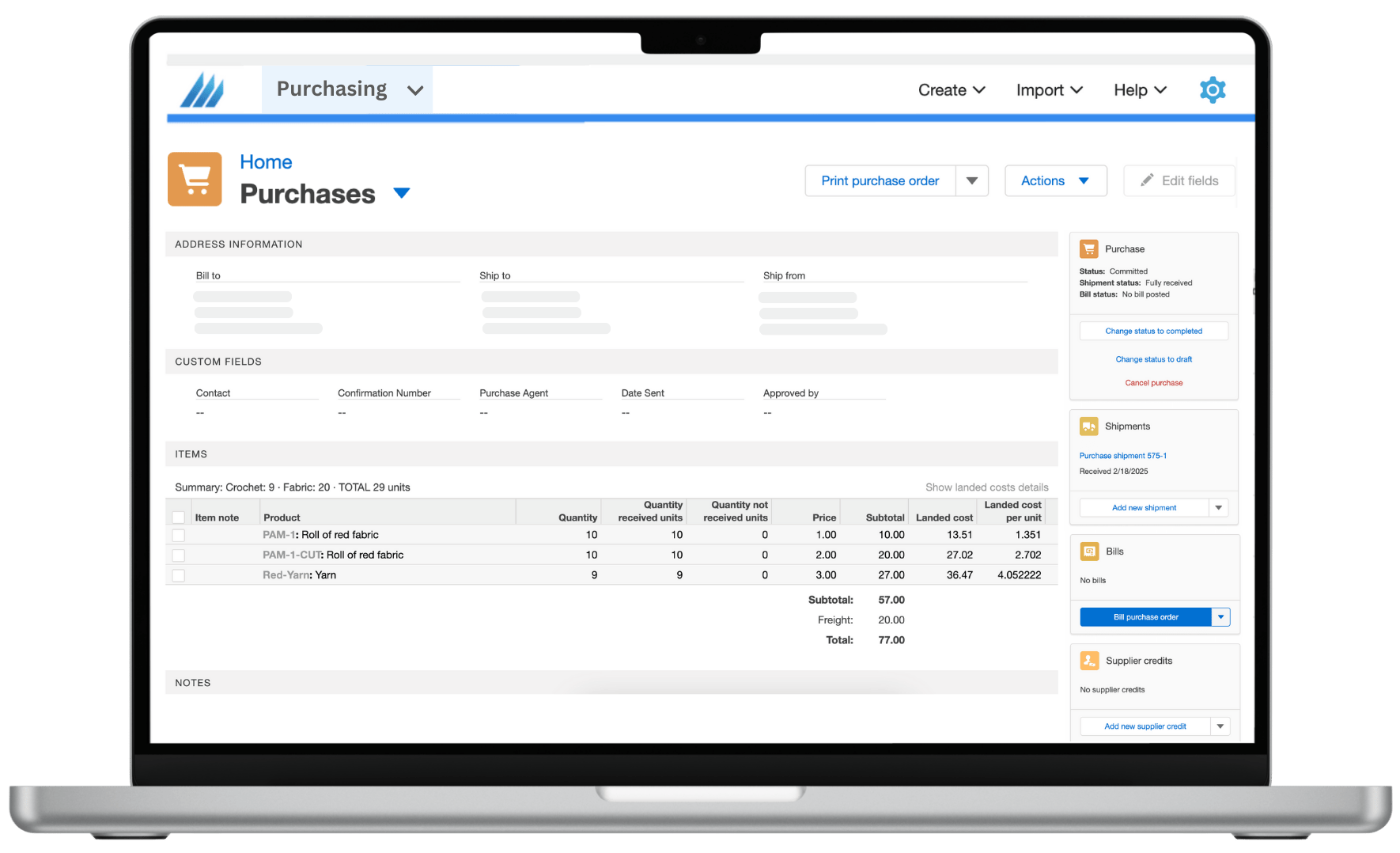Click the pencil icon in Edit fields
Screen dimensions: 1400x853
1147,180
